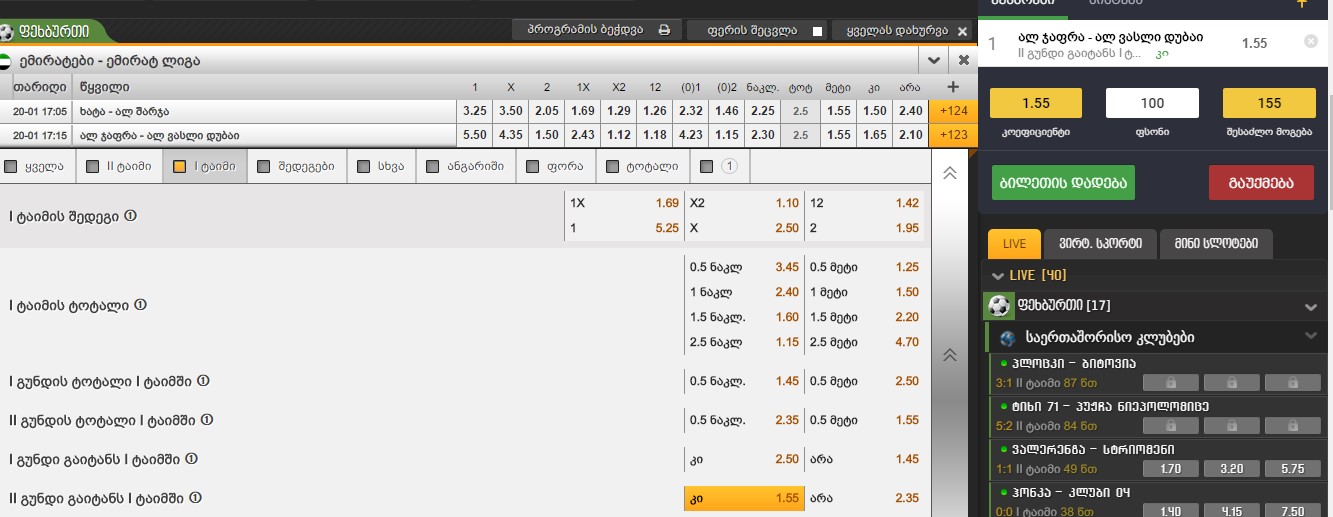The width and height of the screenshot is (1333, 517).
Task: Click stake amount field showing 100
Action: click(x=1152, y=103)
